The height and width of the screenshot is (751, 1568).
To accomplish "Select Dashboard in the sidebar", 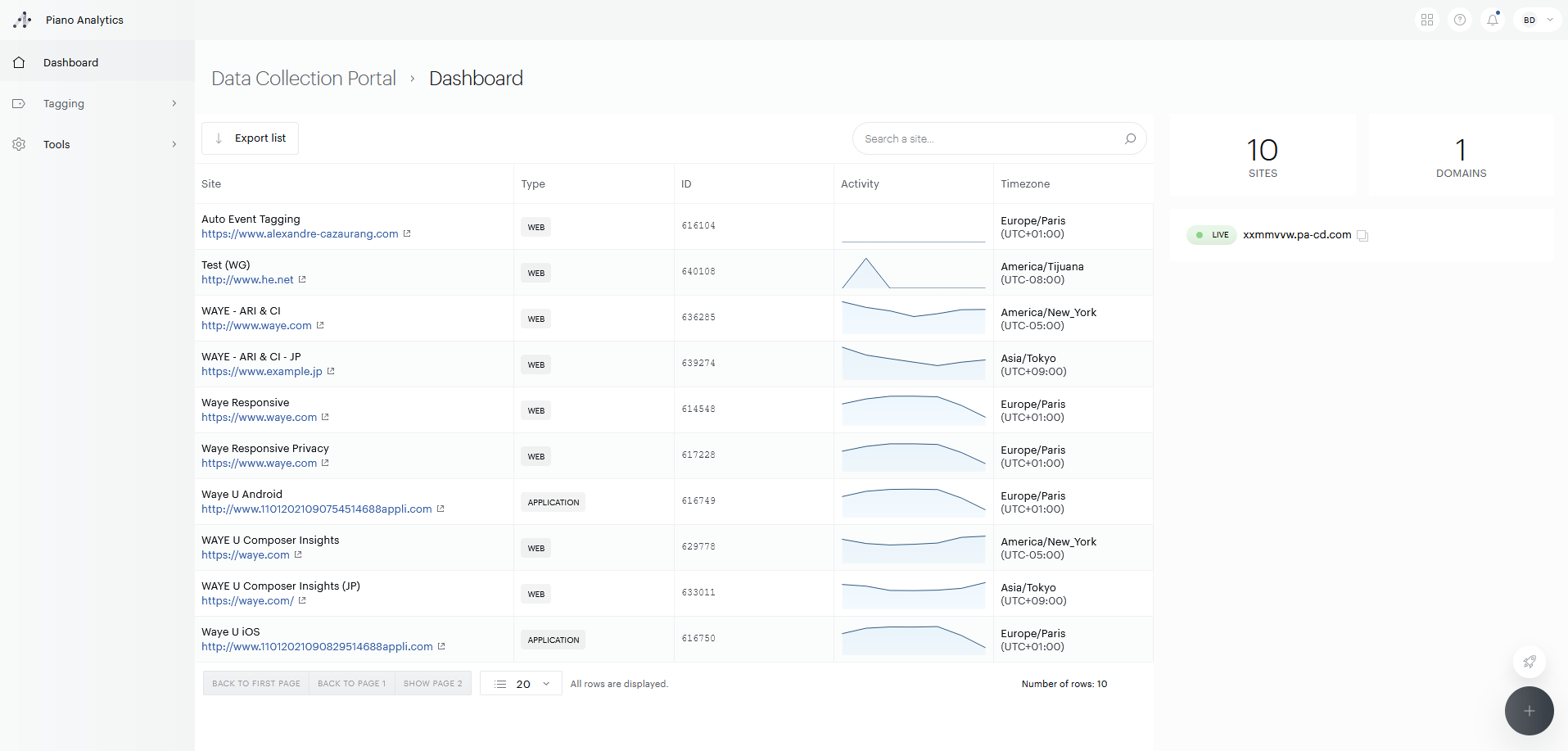I will coord(70,62).
